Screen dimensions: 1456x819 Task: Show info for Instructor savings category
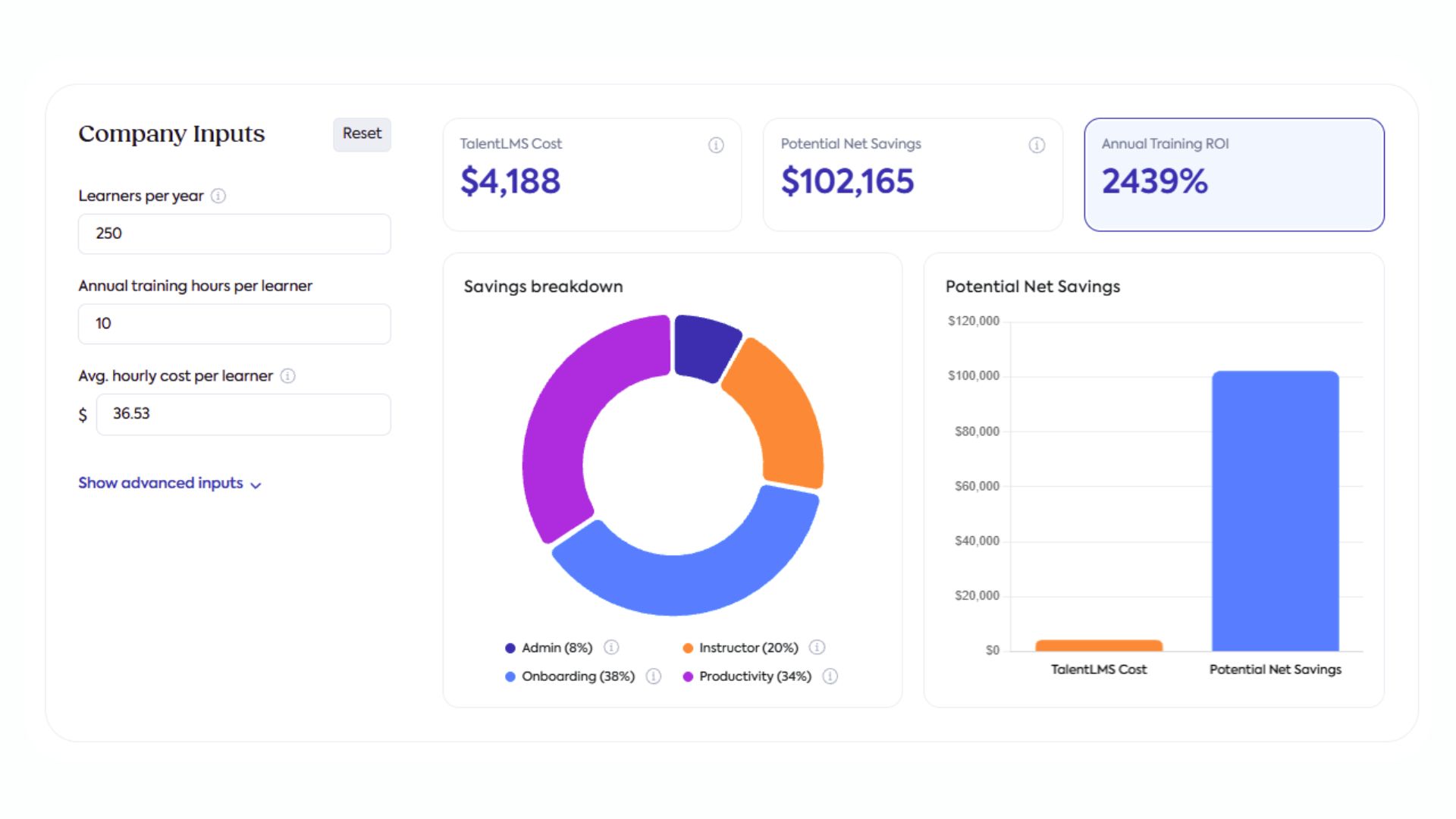pos(817,648)
